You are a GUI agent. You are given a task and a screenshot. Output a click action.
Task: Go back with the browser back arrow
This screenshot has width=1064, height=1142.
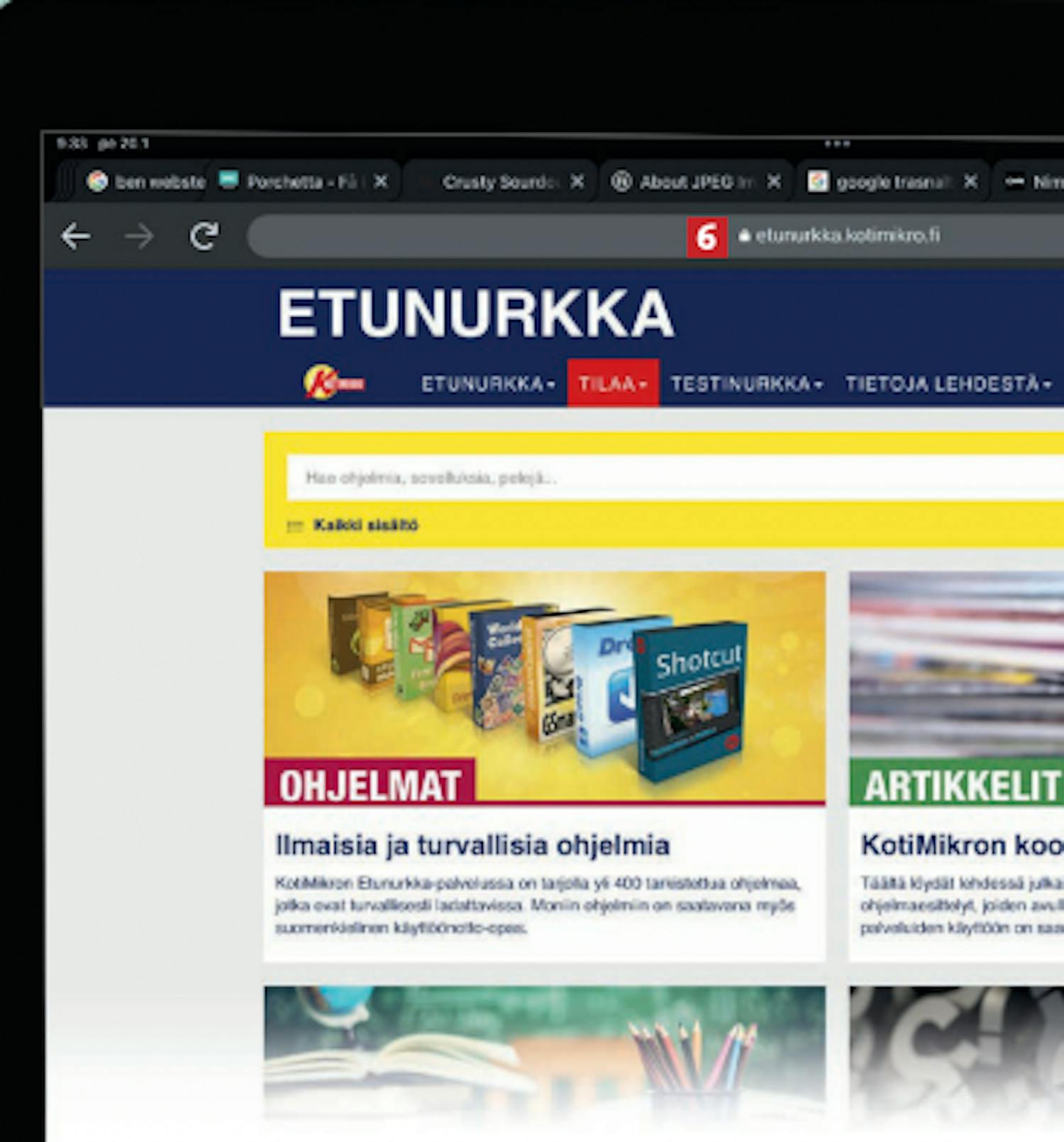[x=76, y=236]
